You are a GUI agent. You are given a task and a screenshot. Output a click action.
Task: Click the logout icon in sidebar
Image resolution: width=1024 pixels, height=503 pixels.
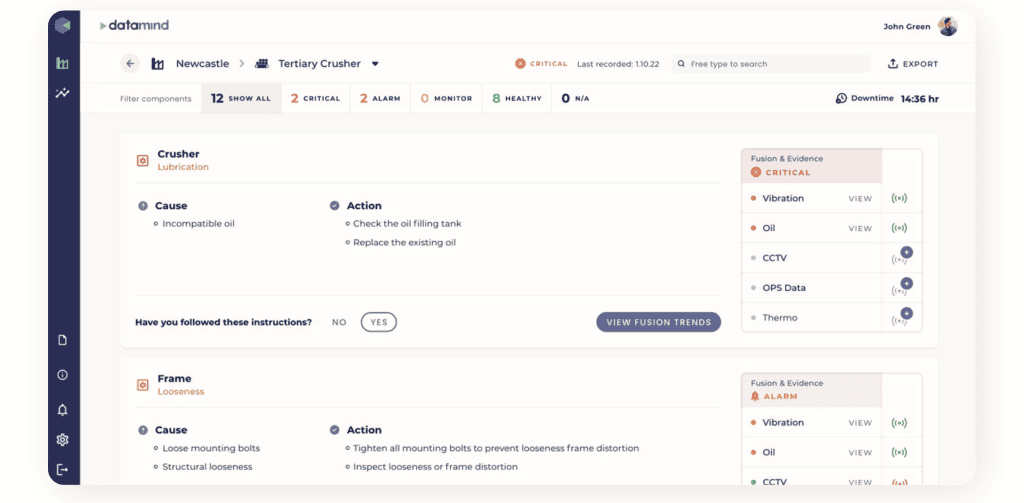pyautogui.click(x=63, y=469)
